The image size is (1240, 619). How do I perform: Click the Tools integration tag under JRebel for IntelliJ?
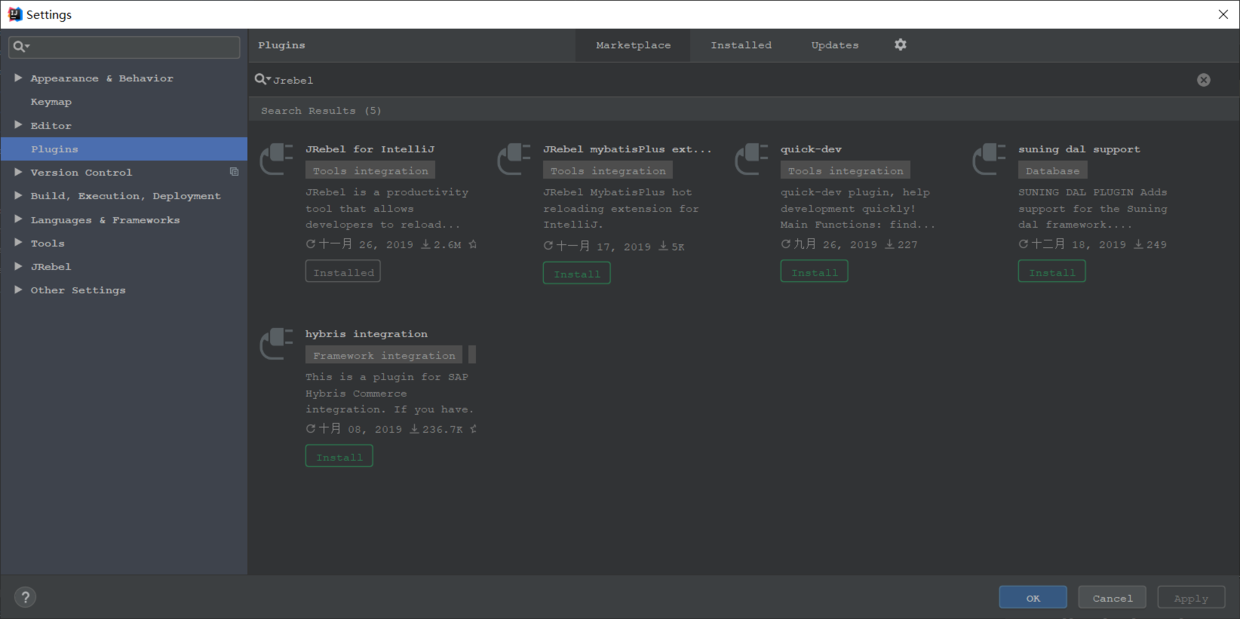click(x=370, y=171)
